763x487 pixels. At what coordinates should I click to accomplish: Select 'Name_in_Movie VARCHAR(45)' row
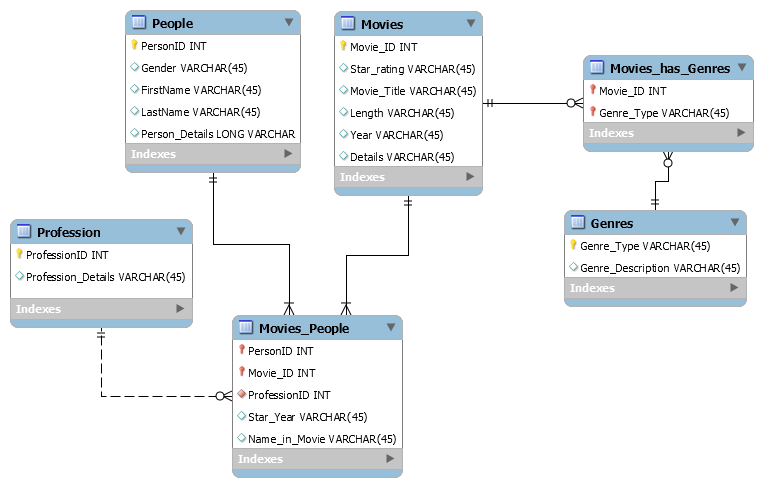pos(317,439)
